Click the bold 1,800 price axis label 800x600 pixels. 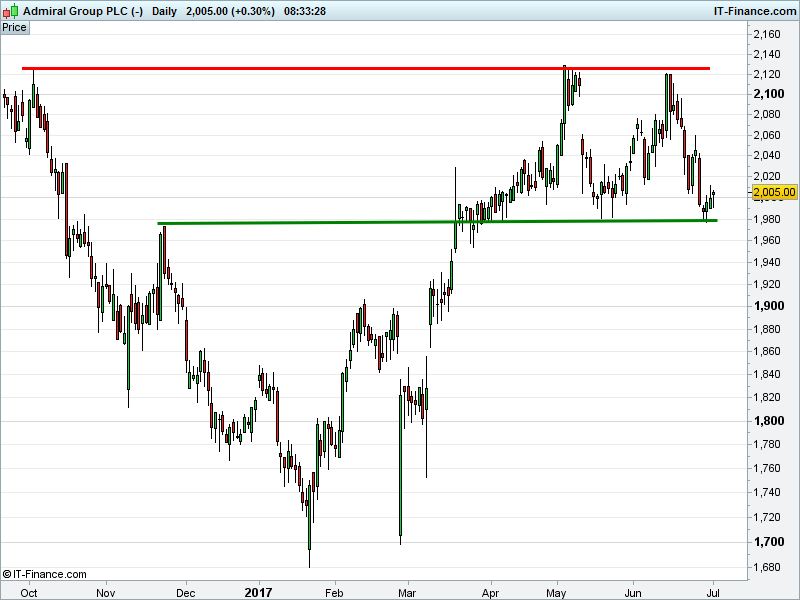click(x=769, y=421)
